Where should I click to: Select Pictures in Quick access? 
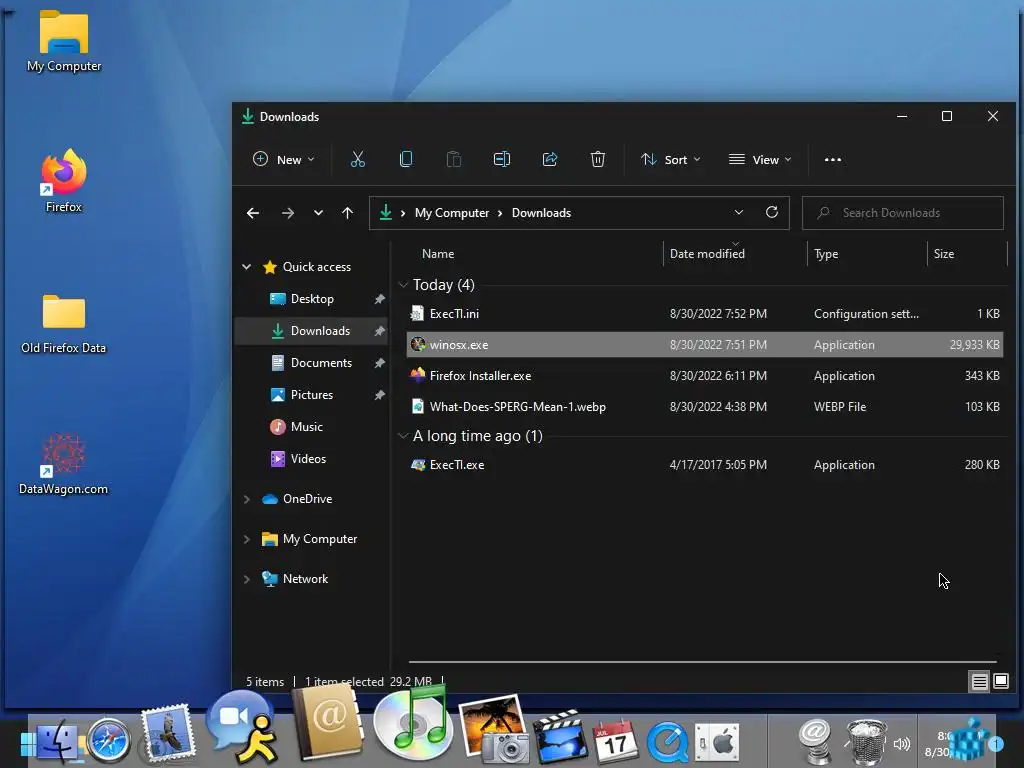pyautogui.click(x=312, y=395)
